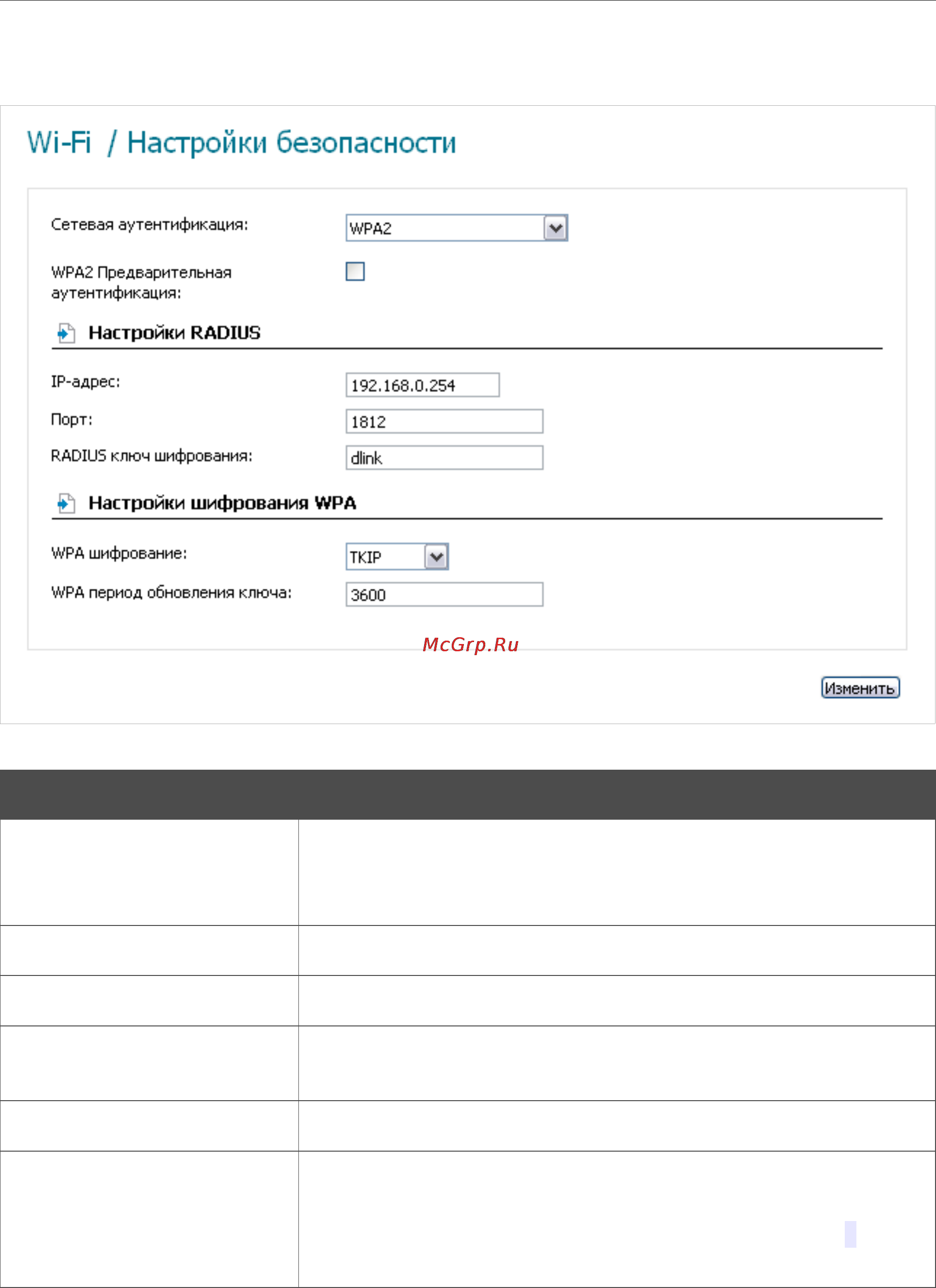Click the Порт field showing 1812
The width and height of the screenshot is (936, 1288).
point(444,421)
